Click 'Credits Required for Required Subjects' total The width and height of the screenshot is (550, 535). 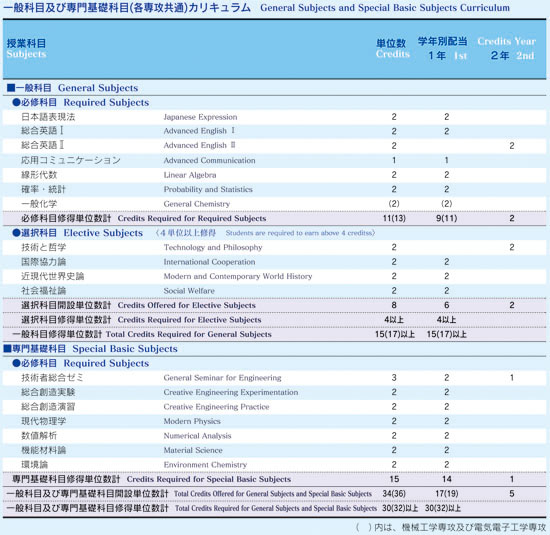pyautogui.click(x=192, y=218)
